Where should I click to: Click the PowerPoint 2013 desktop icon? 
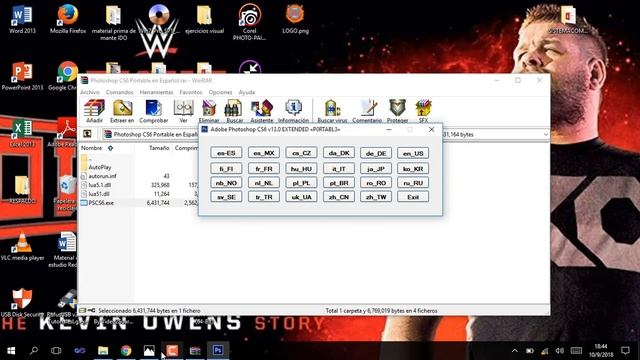point(22,76)
